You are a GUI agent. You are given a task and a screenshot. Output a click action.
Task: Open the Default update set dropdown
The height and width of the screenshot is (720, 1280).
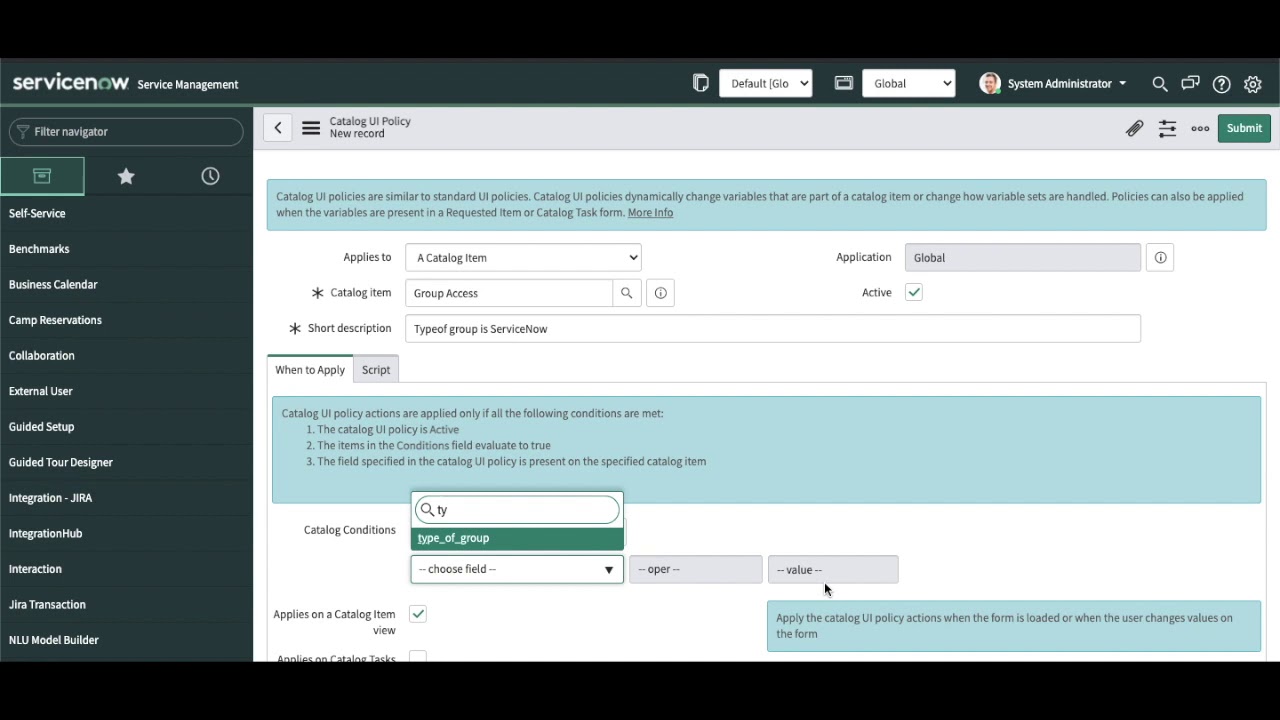(x=765, y=83)
